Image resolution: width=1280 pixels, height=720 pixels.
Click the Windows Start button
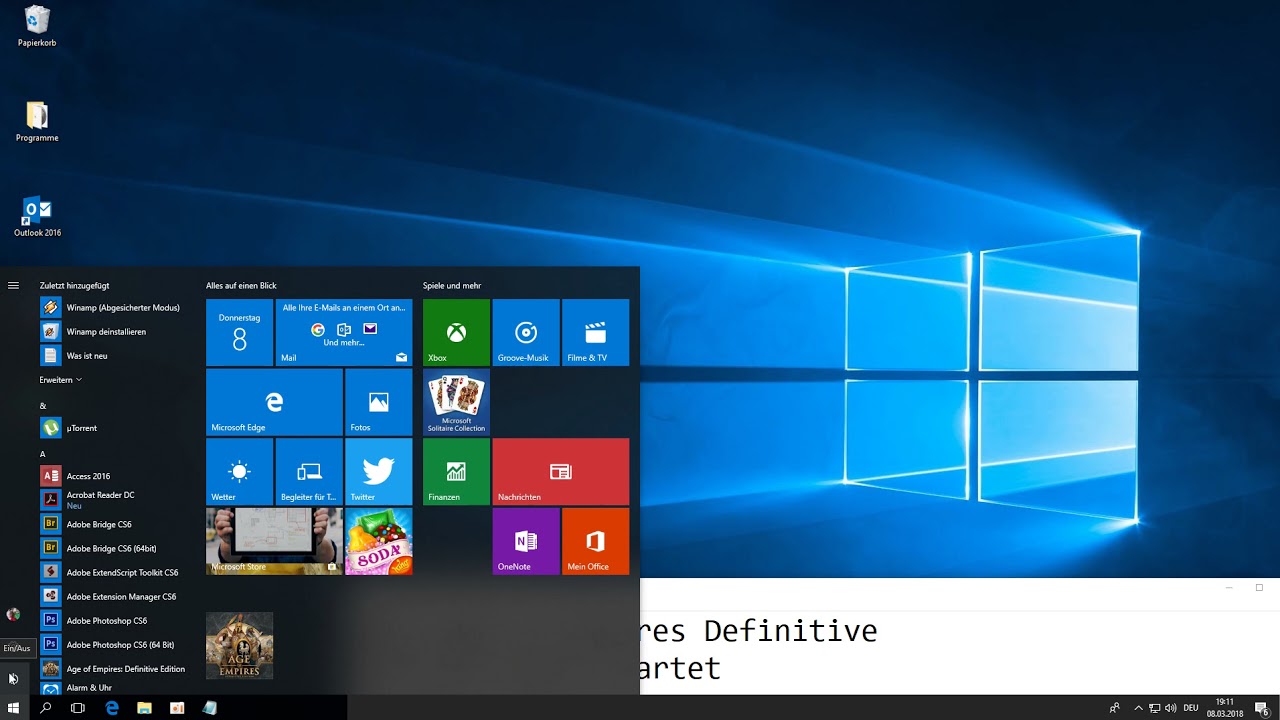click(x=13, y=708)
